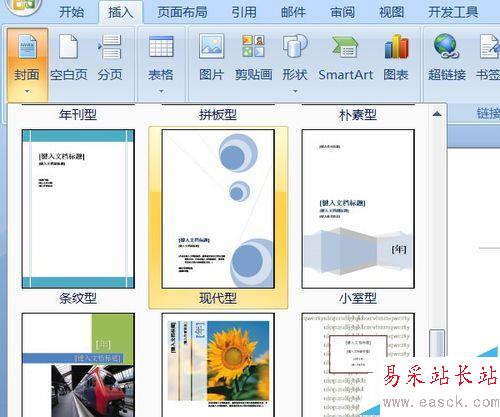Click the 年刊型 label text
The image size is (500, 417).
78,115
